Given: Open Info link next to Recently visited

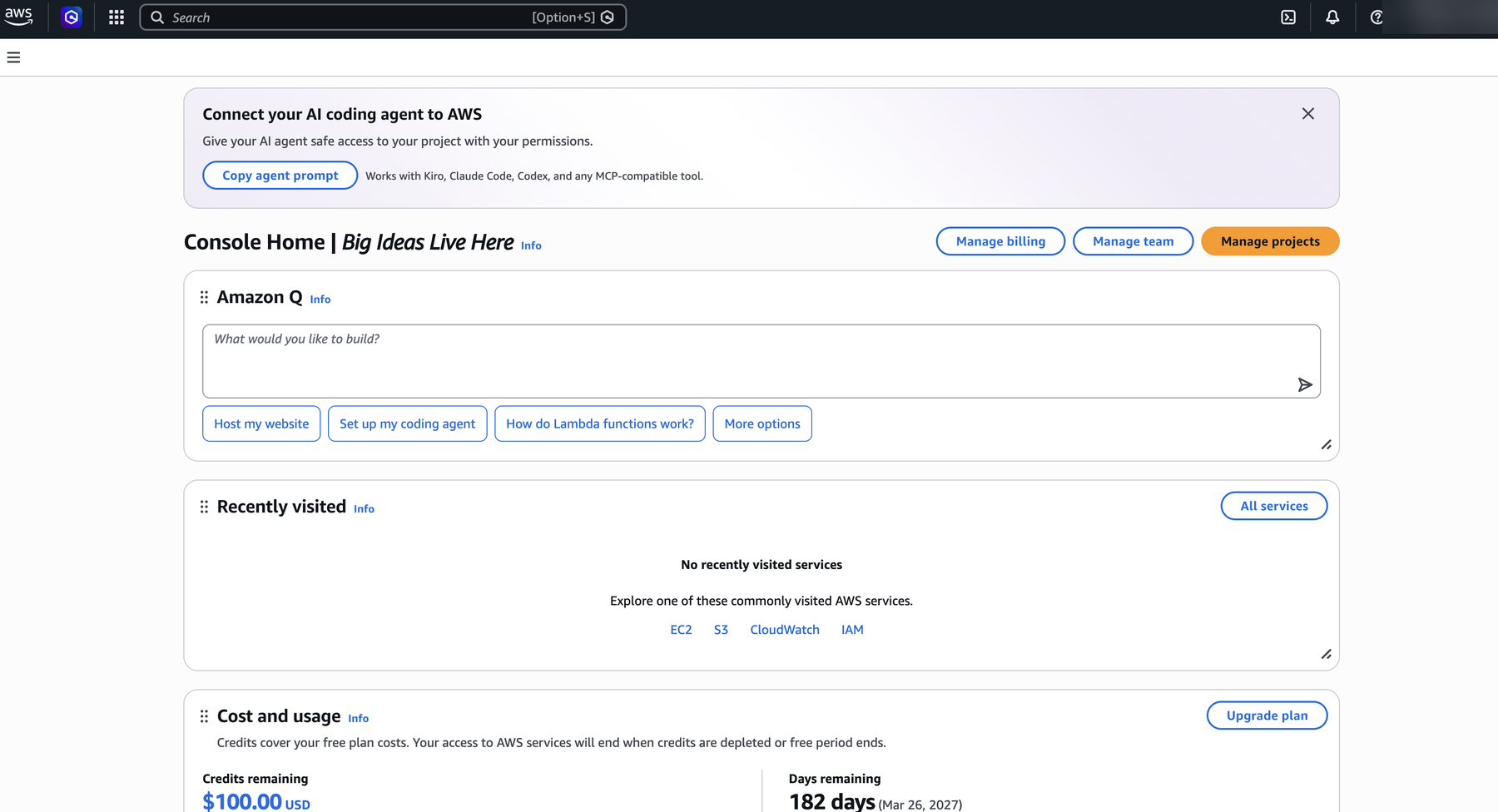Looking at the screenshot, I should point(364,509).
